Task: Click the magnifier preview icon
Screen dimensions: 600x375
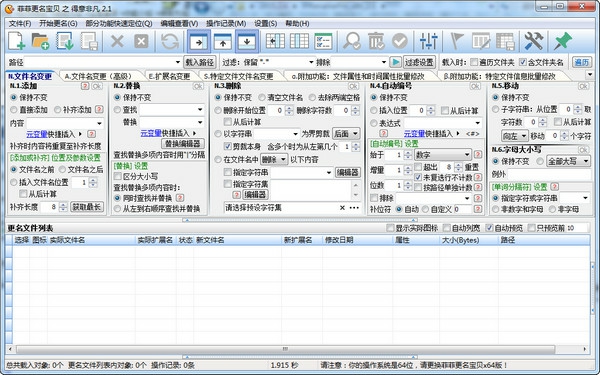Action: click(x=352, y=41)
